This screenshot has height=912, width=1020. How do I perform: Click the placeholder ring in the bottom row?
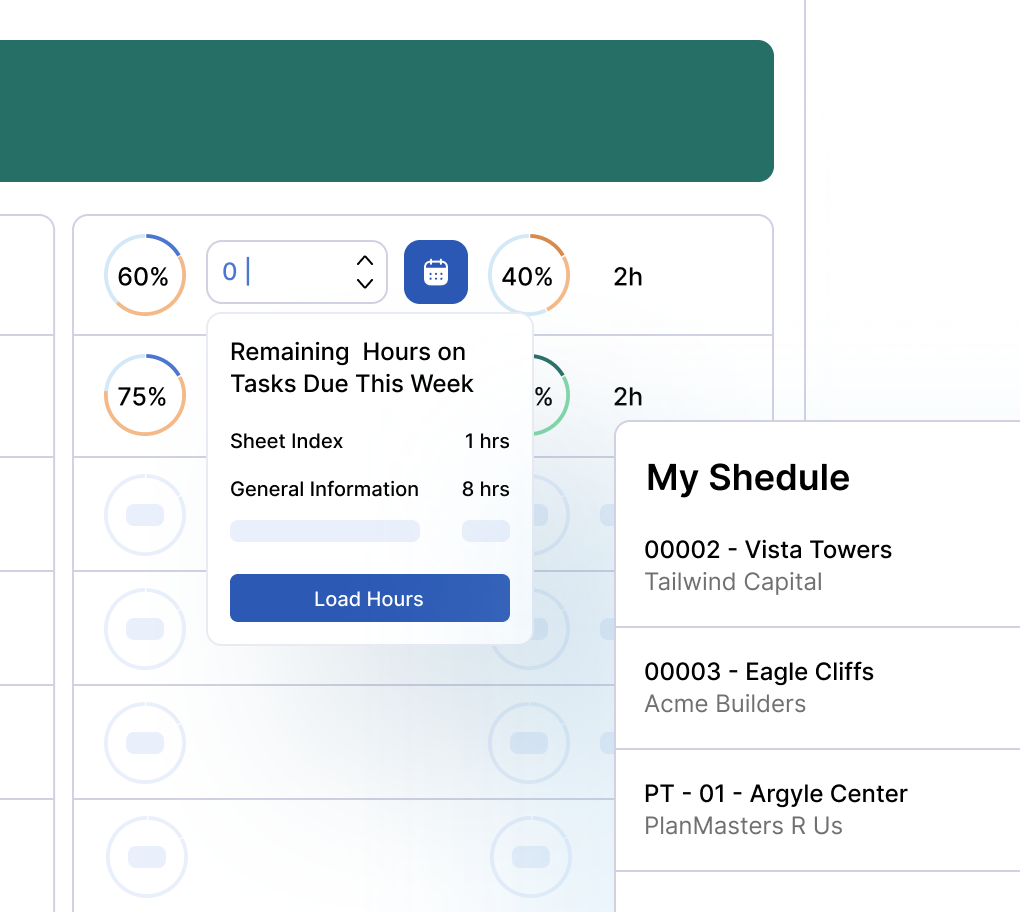(146, 856)
